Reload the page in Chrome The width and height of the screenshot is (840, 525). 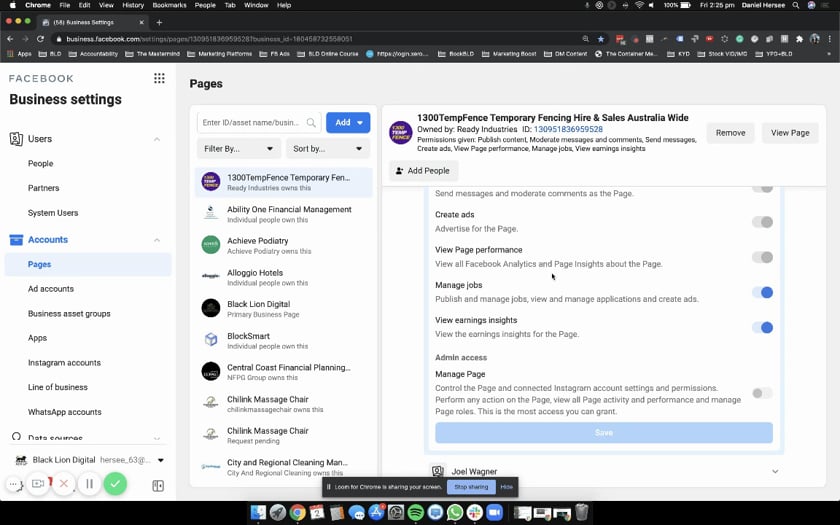[40, 39]
